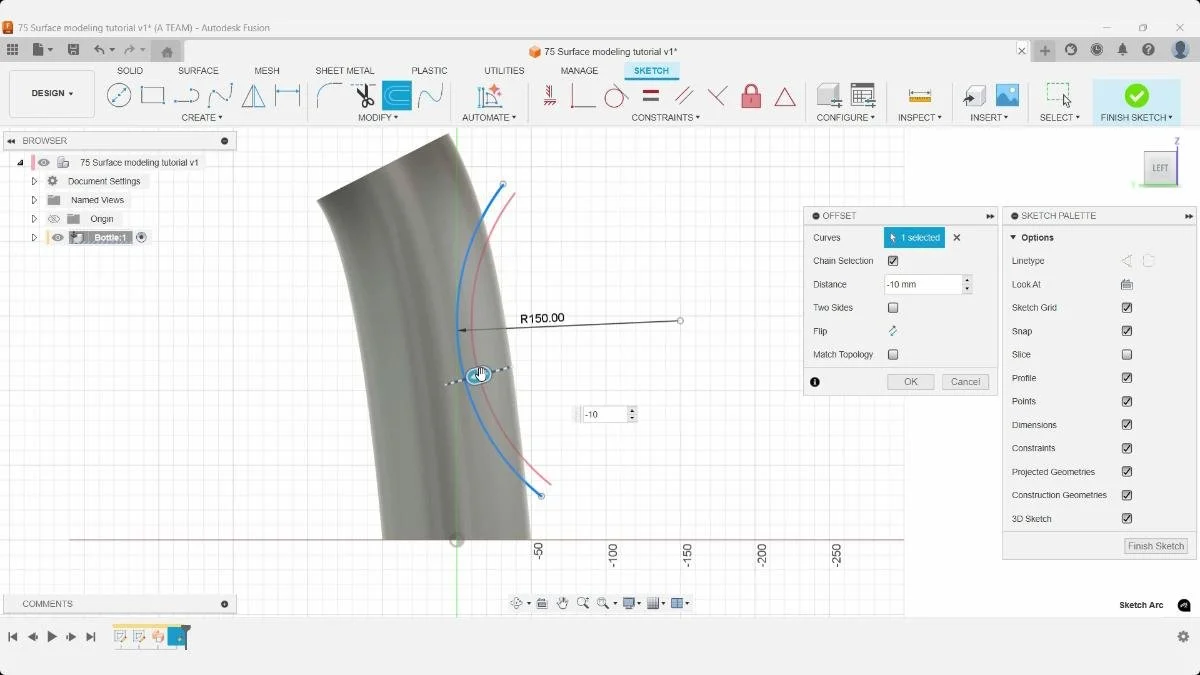Expand the Bottle:1 component node
The width and height of the screenshot is (1200, 675).
pyautogui.click(x=34, y=238)
